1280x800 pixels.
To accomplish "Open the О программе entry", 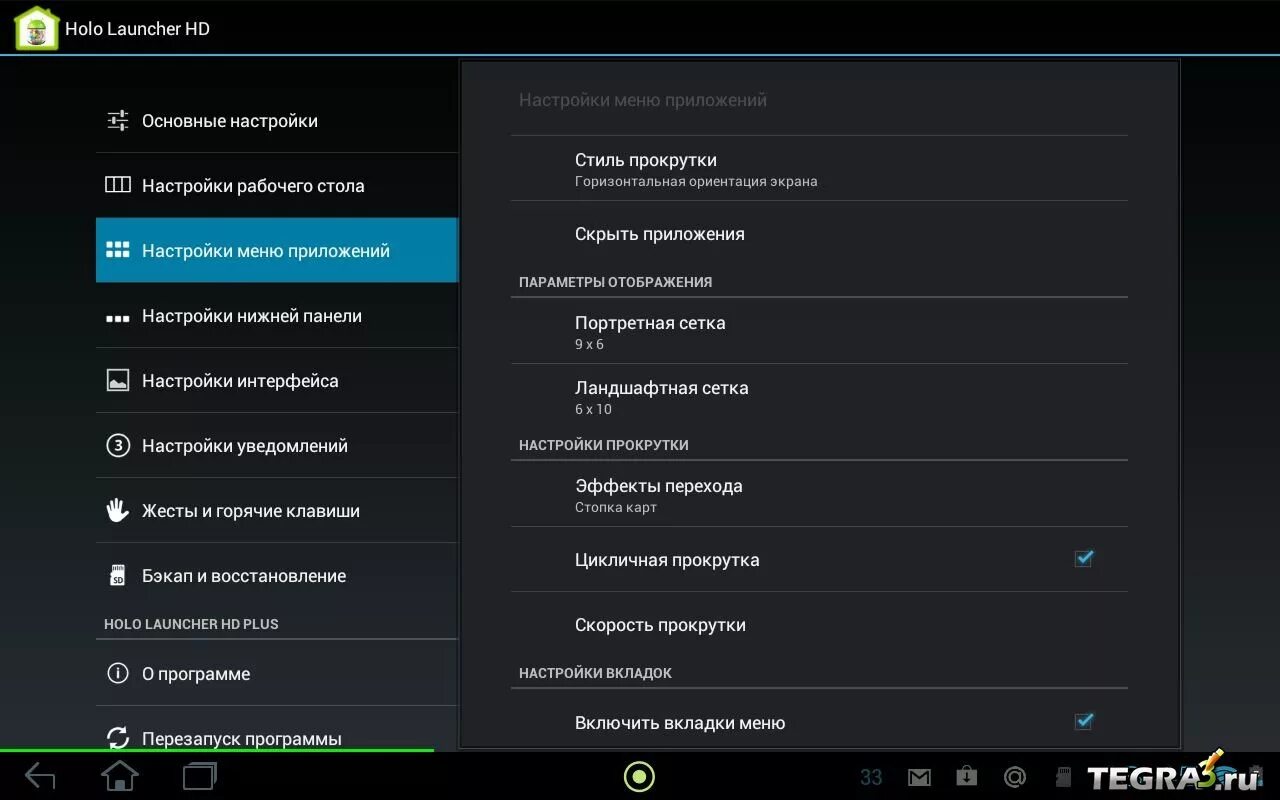I will [x=277, y=674].
